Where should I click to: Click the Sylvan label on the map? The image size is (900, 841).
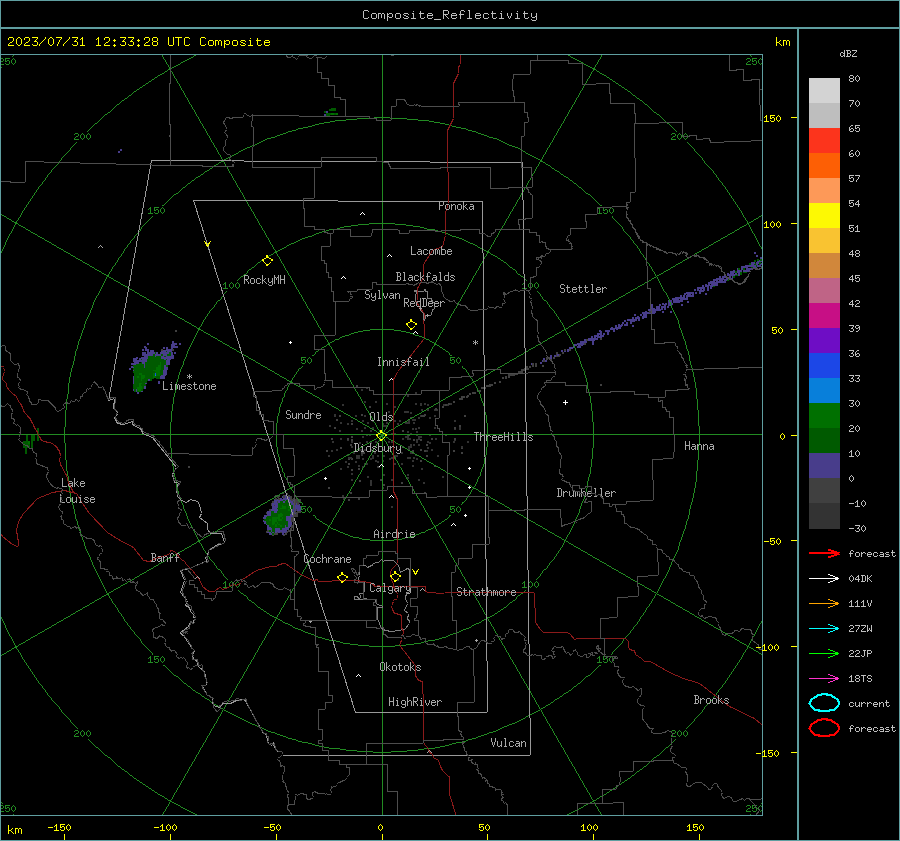pos(382,295)
